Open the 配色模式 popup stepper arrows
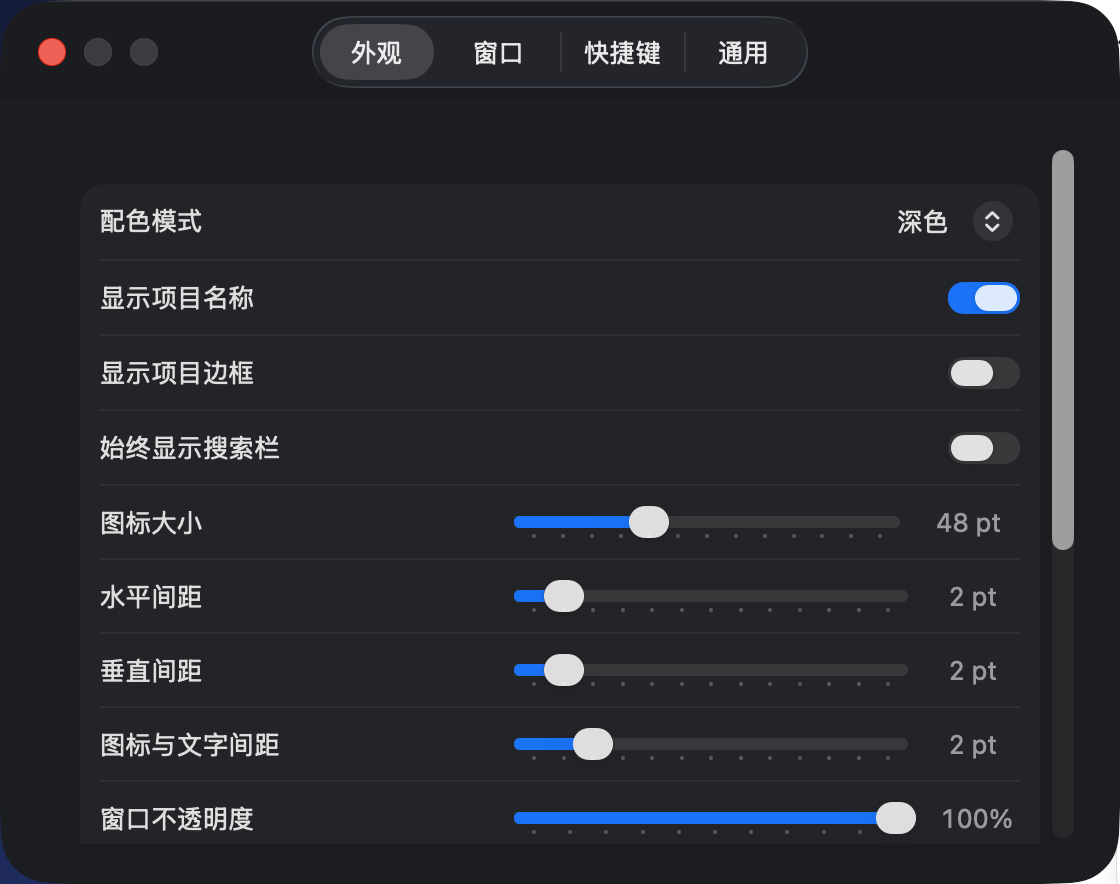 [992, 221]
